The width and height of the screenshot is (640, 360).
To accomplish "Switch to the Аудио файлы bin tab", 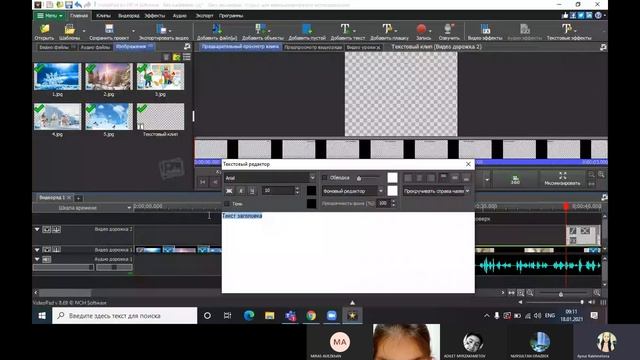I will [95, 47].
